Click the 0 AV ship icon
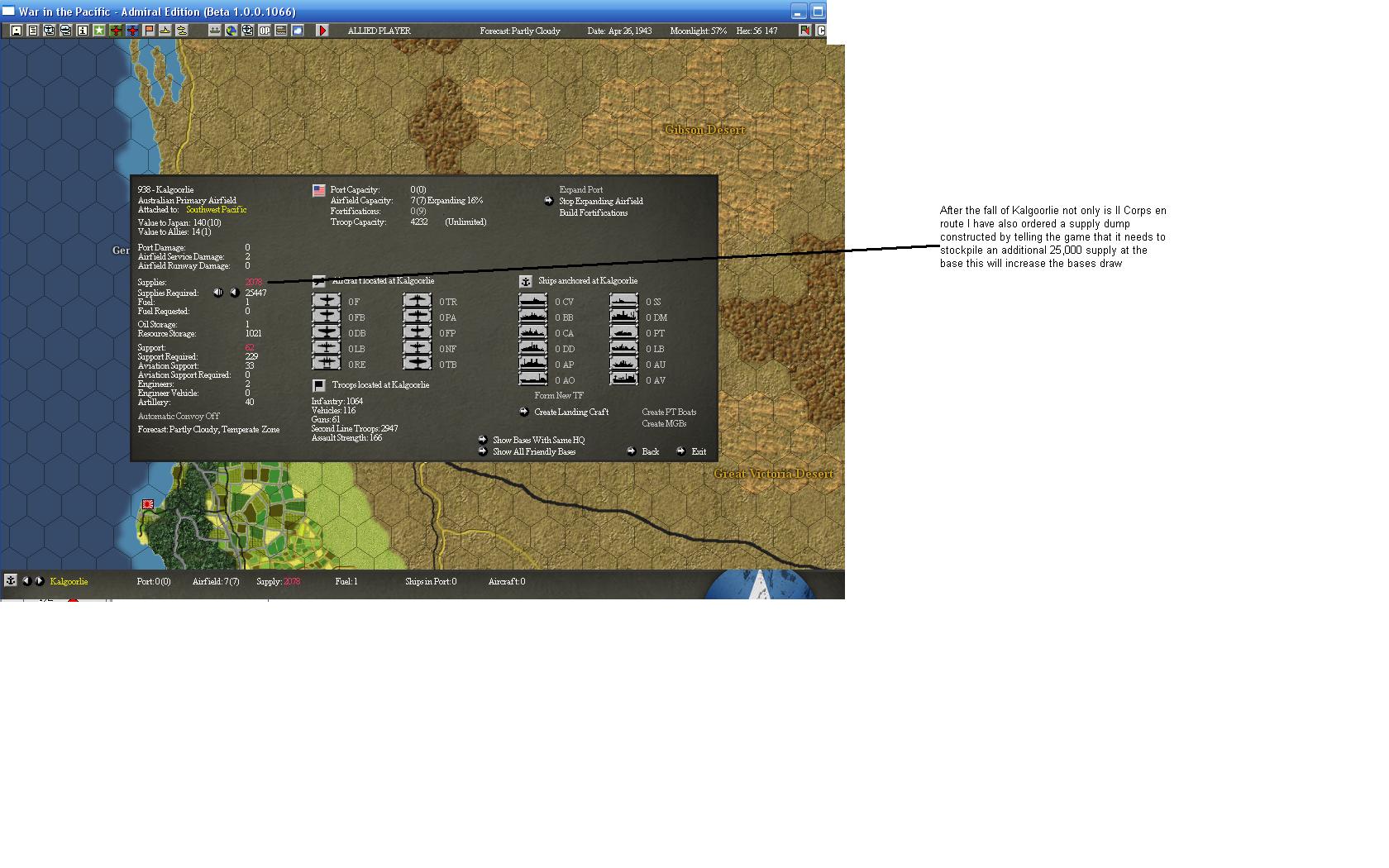The width and height of the screenshot is (1389, 868). 624,380
